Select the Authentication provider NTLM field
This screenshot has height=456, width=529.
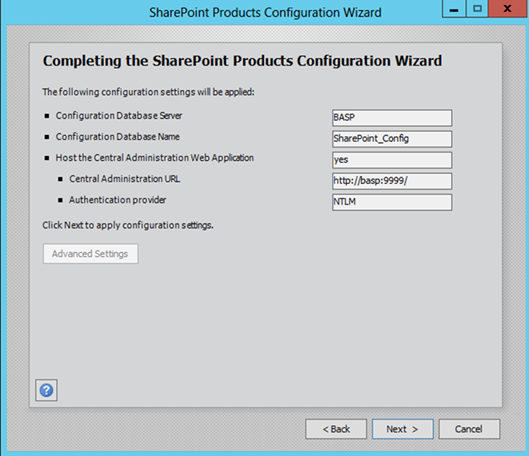pos(392,202)
